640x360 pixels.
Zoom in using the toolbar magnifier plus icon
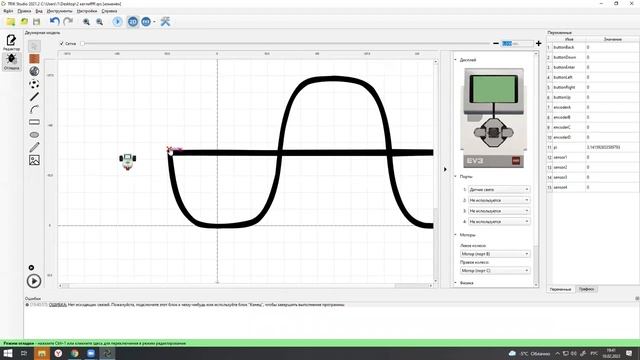coord(86,22)
